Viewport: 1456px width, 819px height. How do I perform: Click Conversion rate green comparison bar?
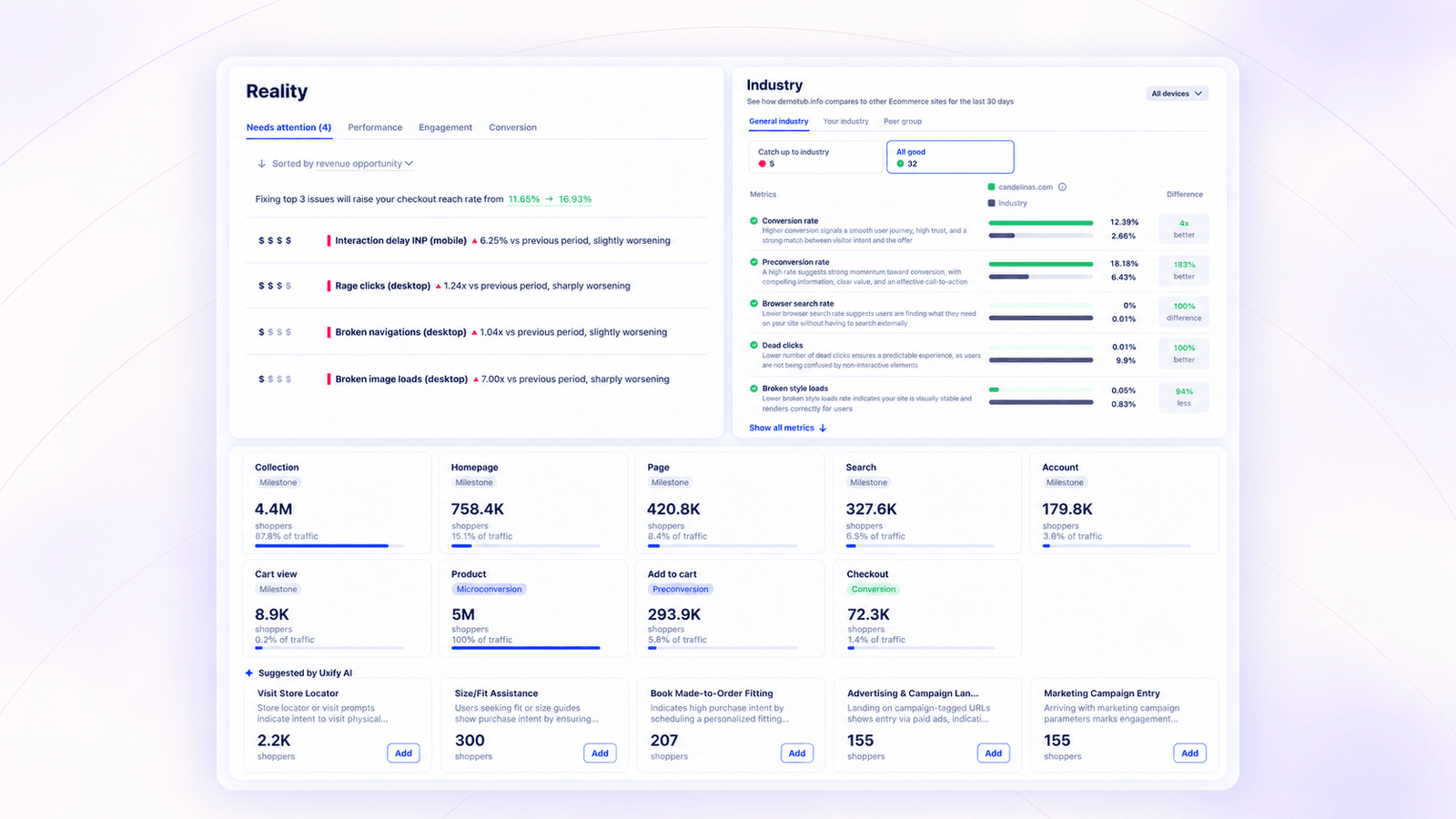tap(1041, 222)
